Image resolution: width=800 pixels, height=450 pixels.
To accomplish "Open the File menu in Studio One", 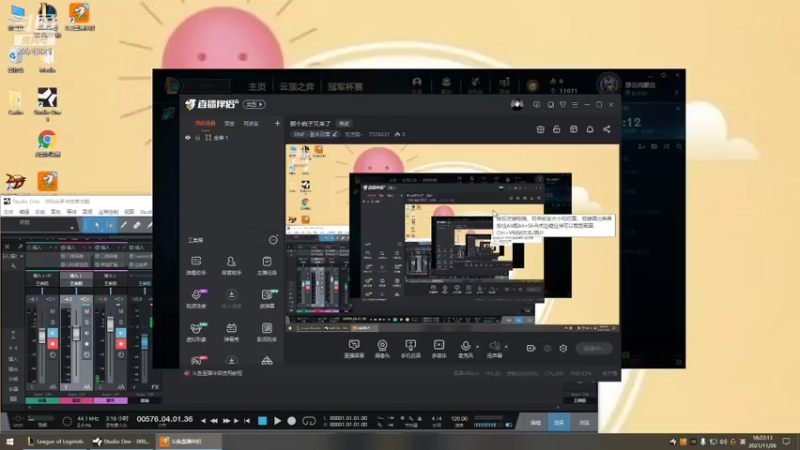I will click(8, 212).
